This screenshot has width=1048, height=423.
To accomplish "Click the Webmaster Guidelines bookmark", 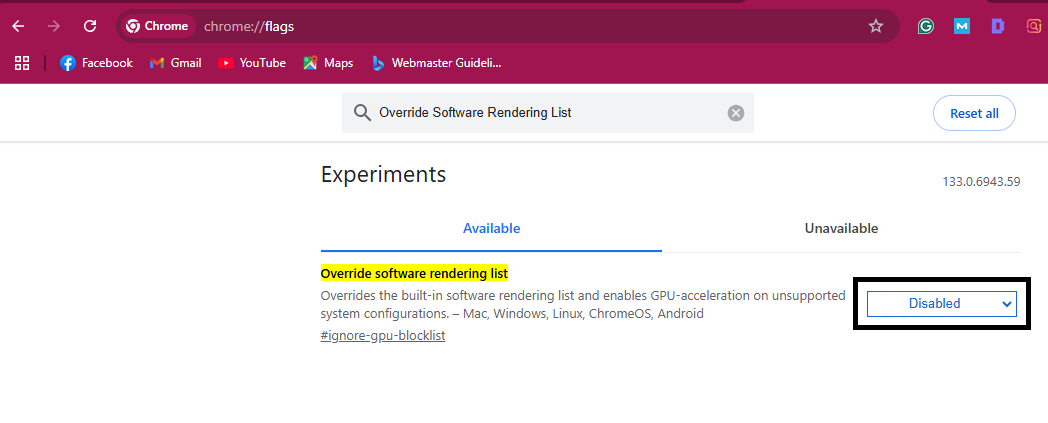I will (436, 63).
